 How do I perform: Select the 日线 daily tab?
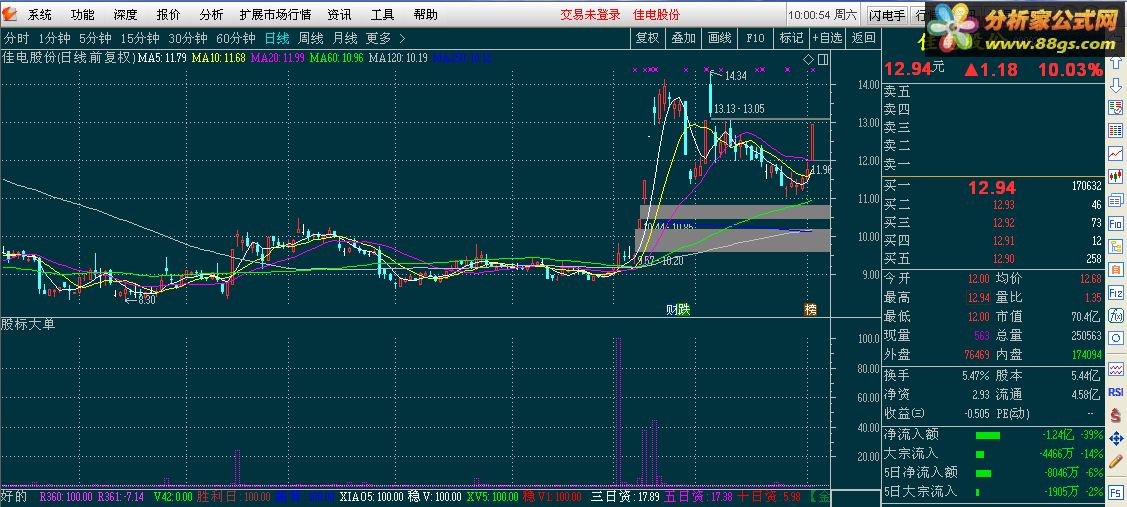pyautogui.click(x=277, y=38)
